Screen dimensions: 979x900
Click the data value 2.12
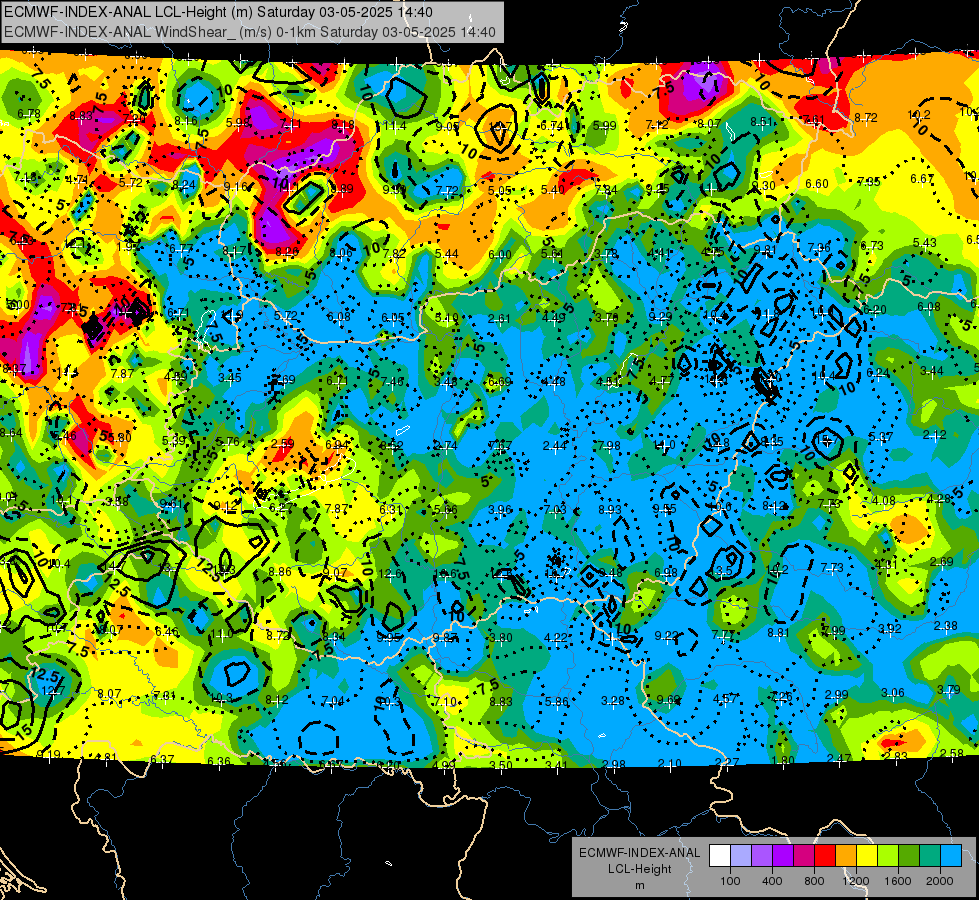(x=935, y=435)
